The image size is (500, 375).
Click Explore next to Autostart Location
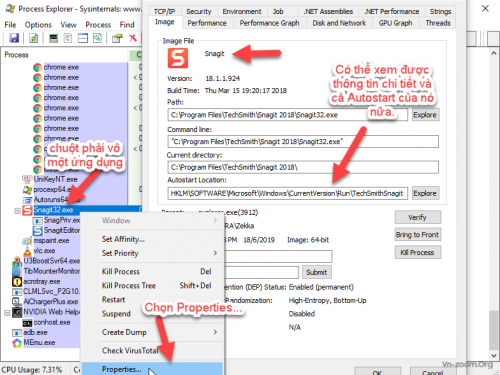pos(425,193)
